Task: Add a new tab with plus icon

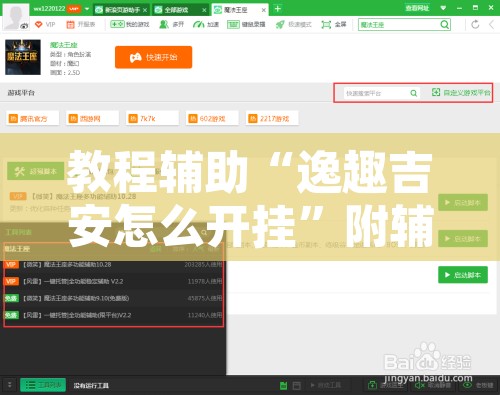Action: pyautogui.click(x=278, y=9)
